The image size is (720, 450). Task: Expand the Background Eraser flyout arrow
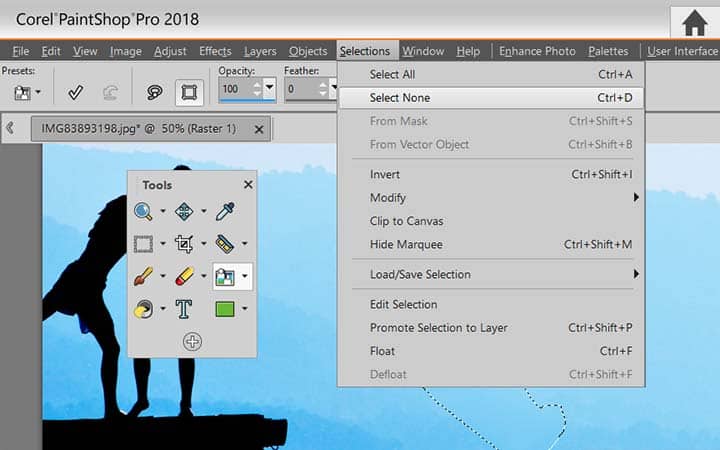(245, 276)
